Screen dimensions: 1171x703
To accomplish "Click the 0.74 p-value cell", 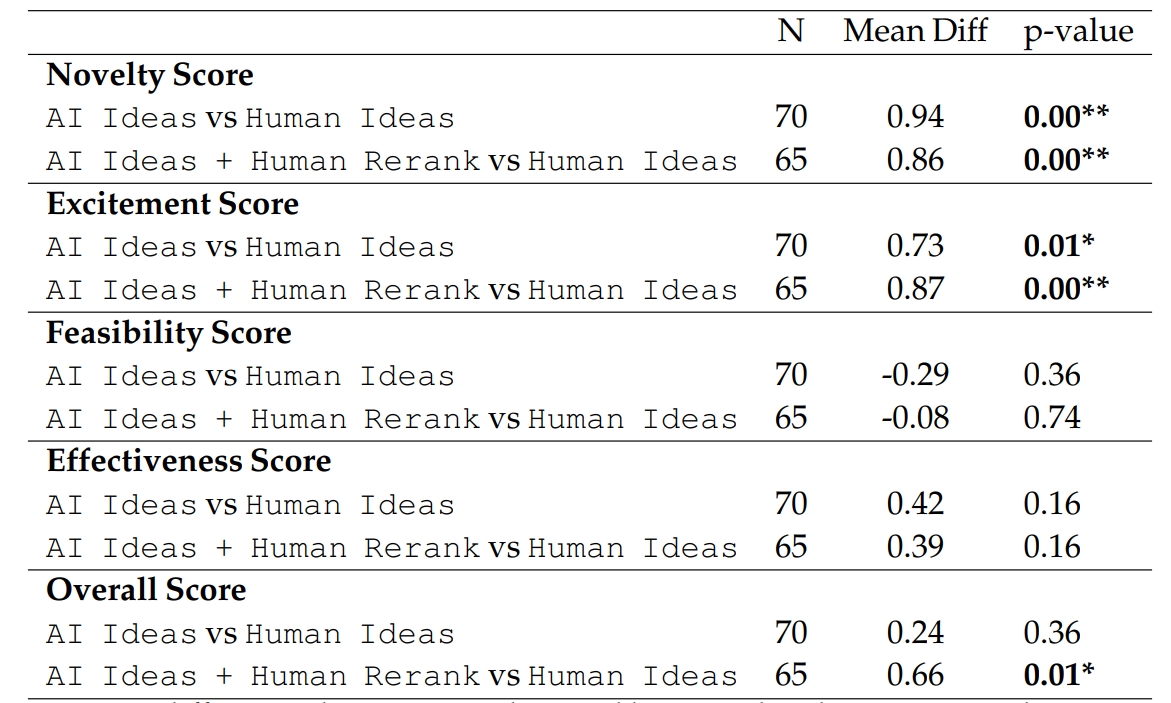I will click(1051, 418).
